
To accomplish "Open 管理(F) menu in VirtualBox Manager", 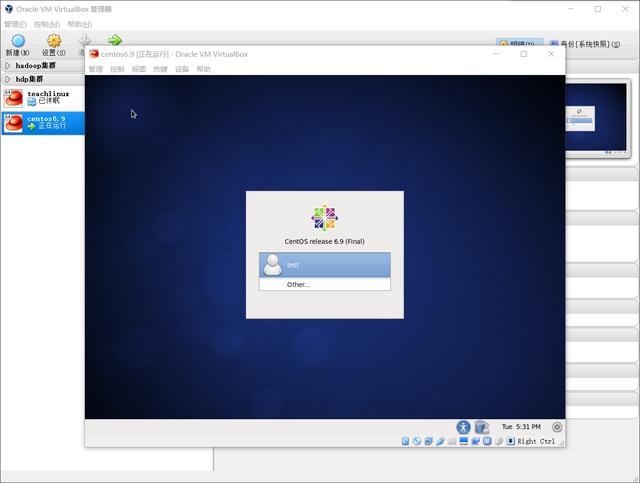I will click(15, 24).
